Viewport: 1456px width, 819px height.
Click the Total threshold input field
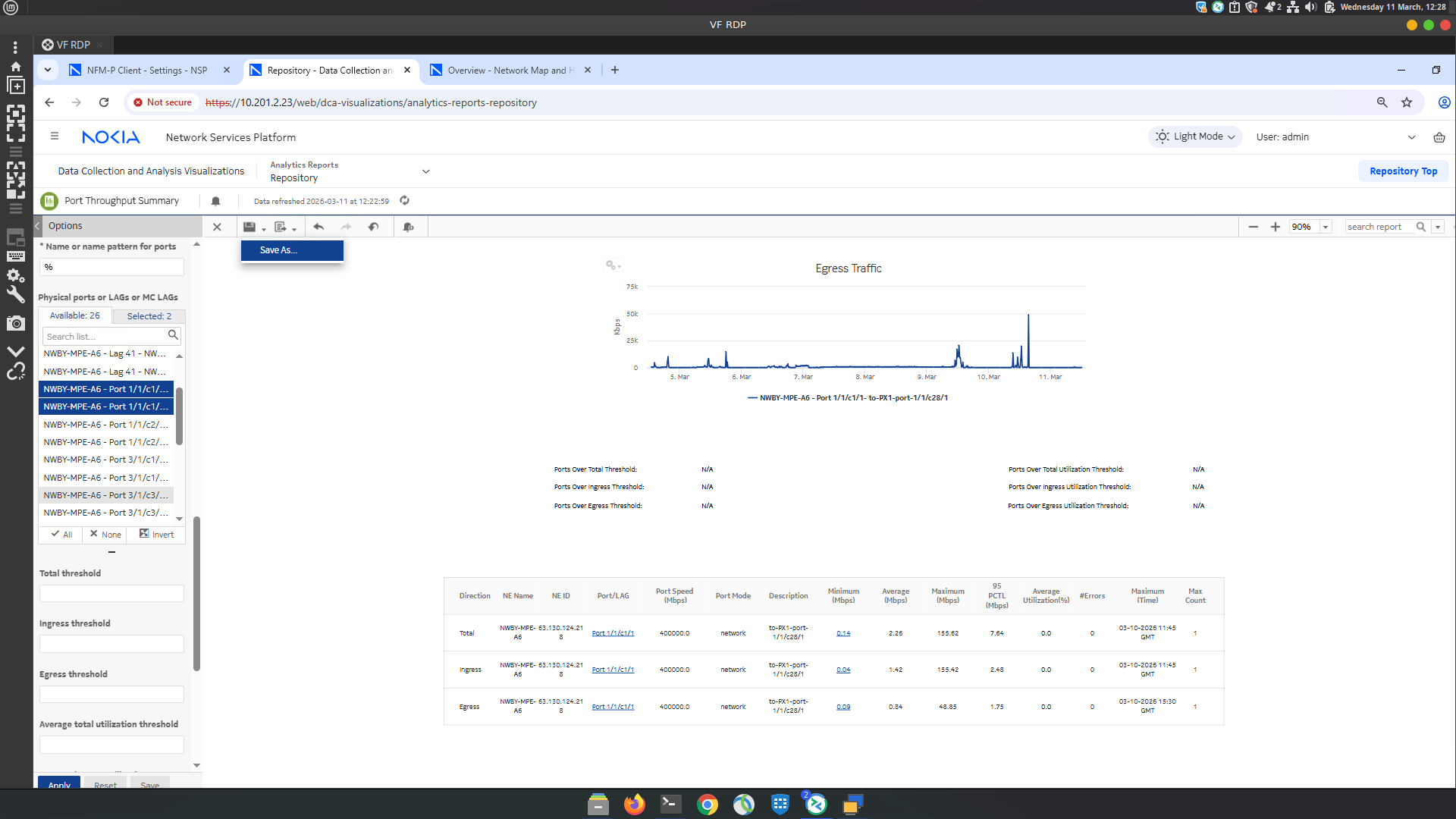pos(111,594)
